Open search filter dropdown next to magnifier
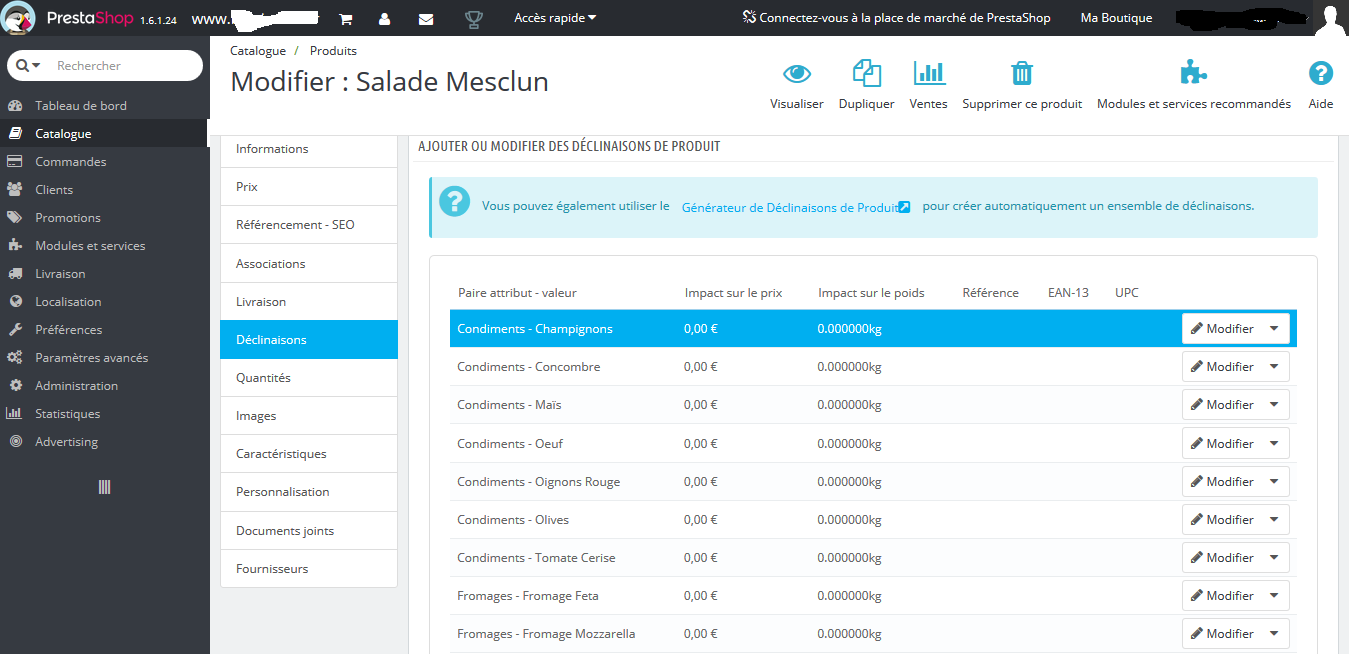 tap(29, 66)
